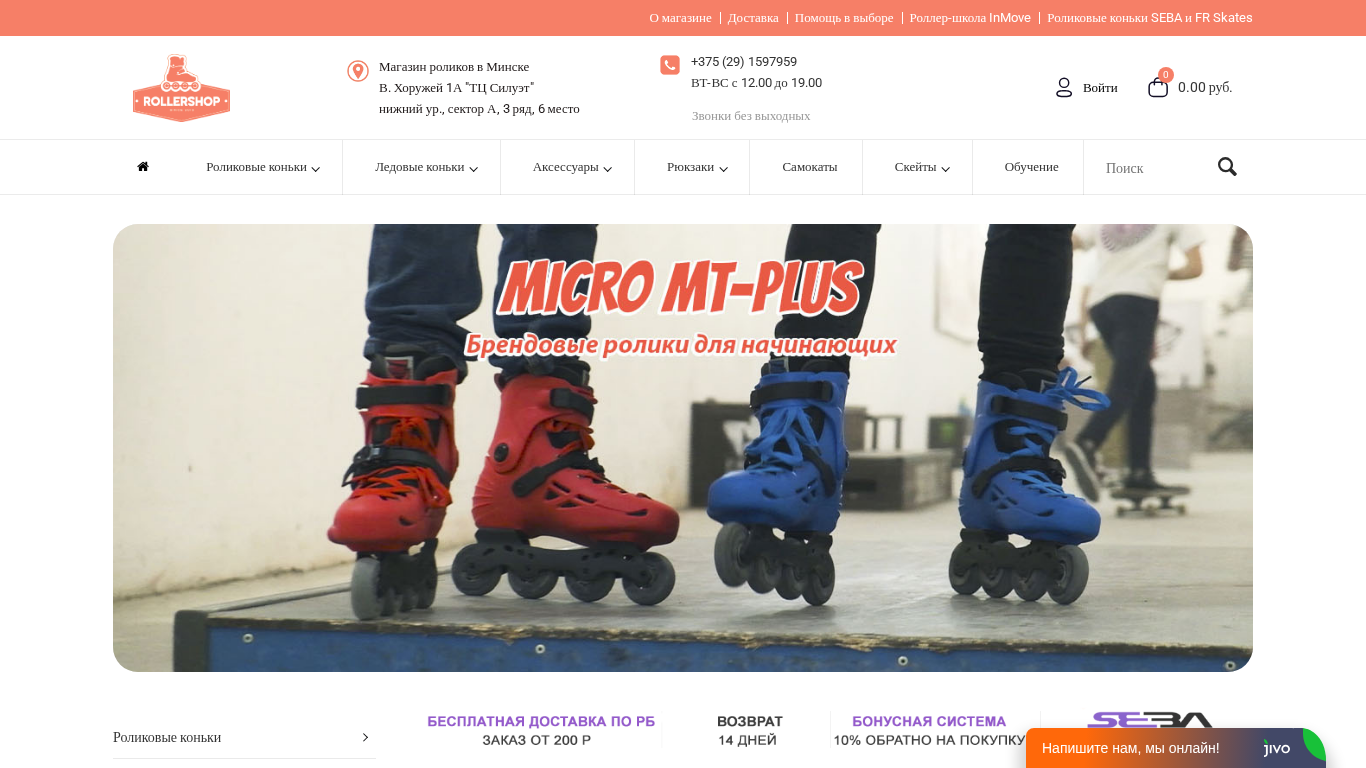Click the Micro MT-Plus banner image
This screenshot has height=768, width=1366.
[683, 448]
